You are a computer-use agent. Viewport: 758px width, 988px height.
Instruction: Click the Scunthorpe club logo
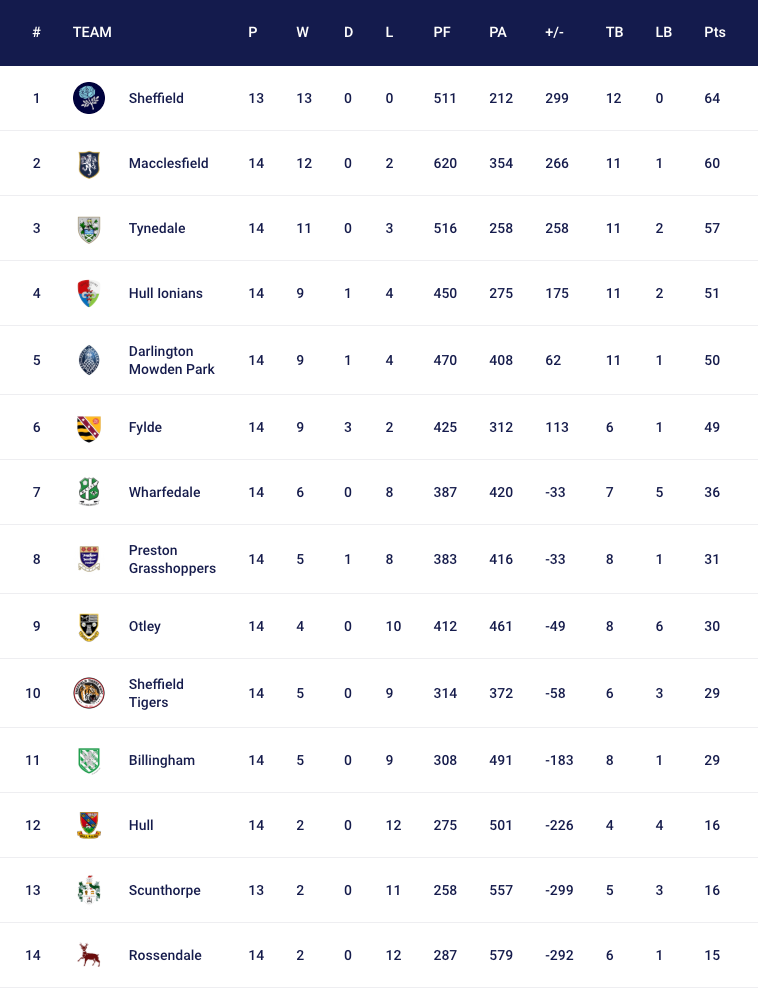point(89,890)
